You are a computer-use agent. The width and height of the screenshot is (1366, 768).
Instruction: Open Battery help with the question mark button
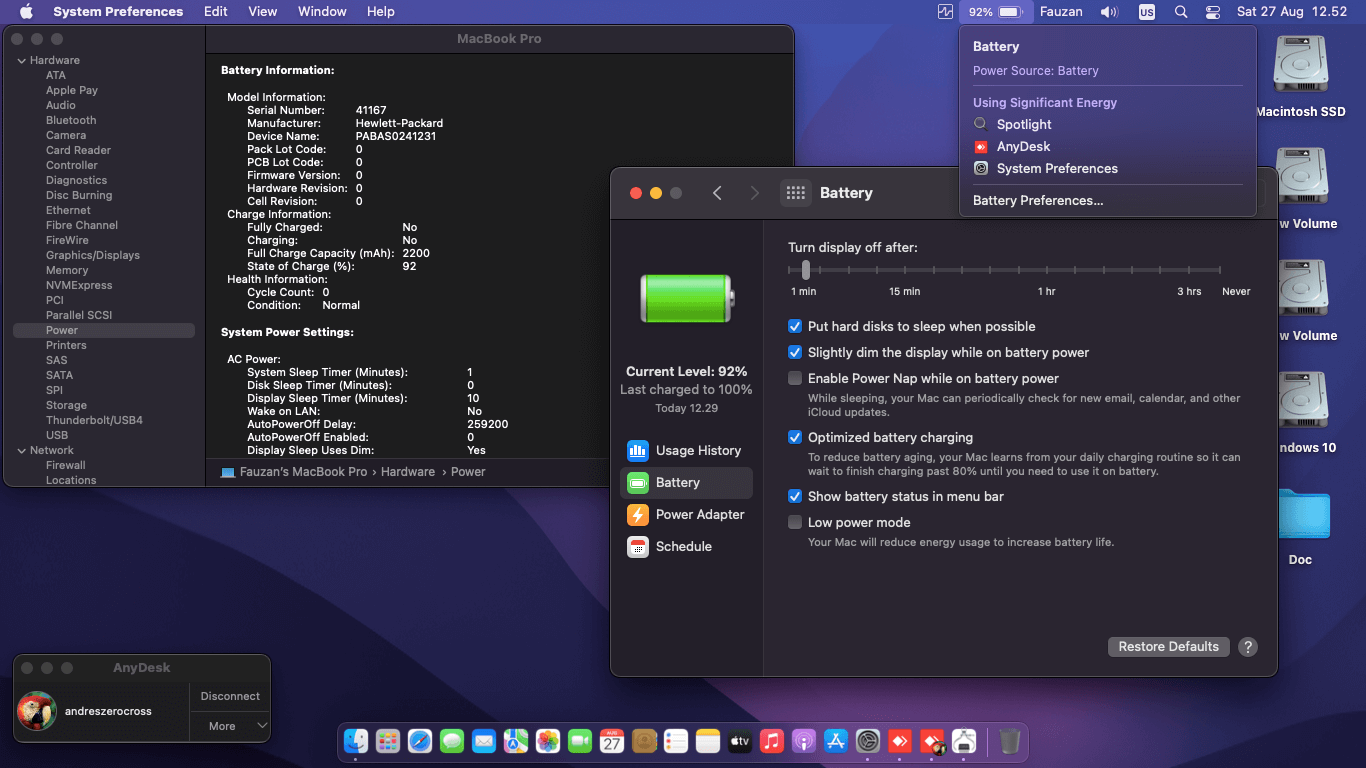point(1247,647)
